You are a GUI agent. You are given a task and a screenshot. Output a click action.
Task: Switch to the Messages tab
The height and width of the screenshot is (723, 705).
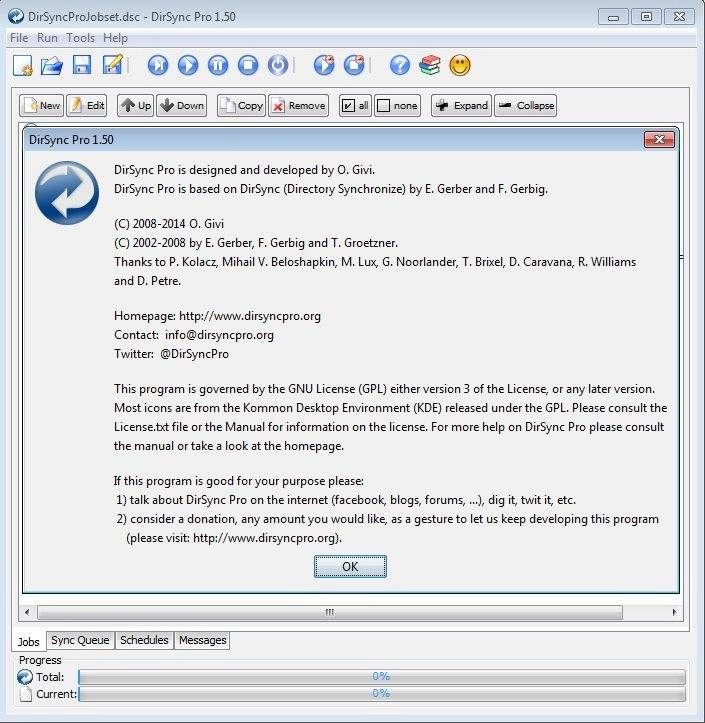point(202,640)
